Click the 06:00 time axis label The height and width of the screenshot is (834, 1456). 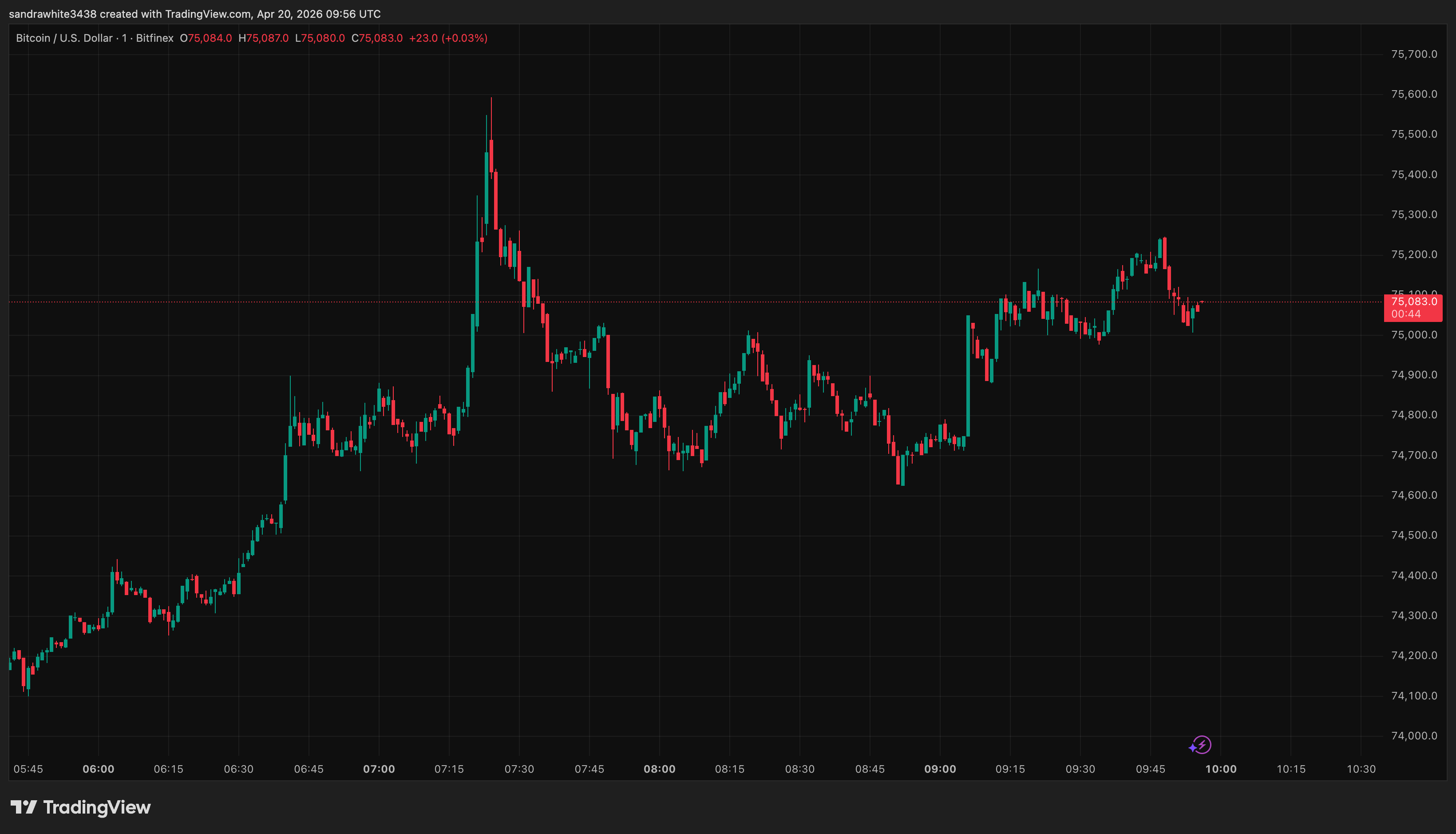[99, 769]
